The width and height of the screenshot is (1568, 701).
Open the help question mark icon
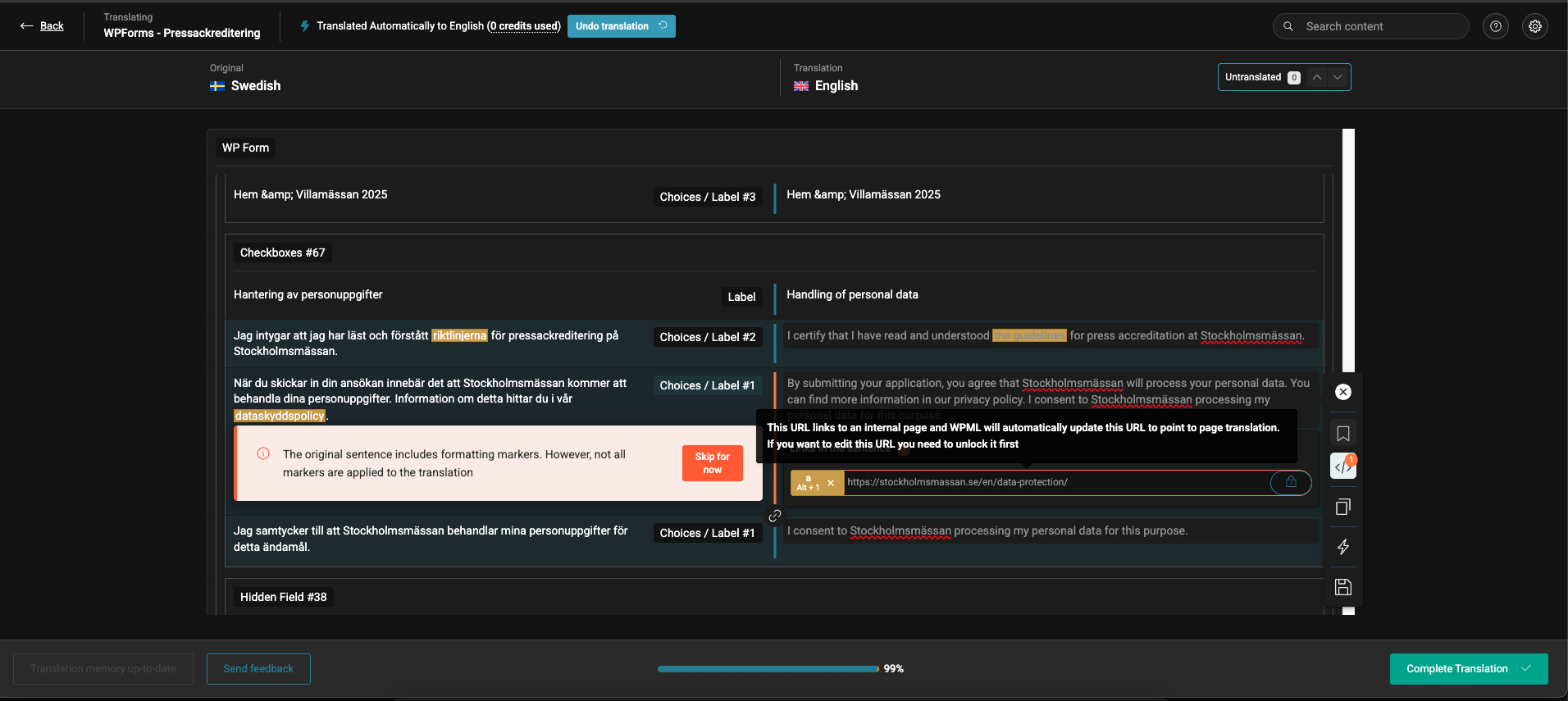click(x=1496, y=26)
